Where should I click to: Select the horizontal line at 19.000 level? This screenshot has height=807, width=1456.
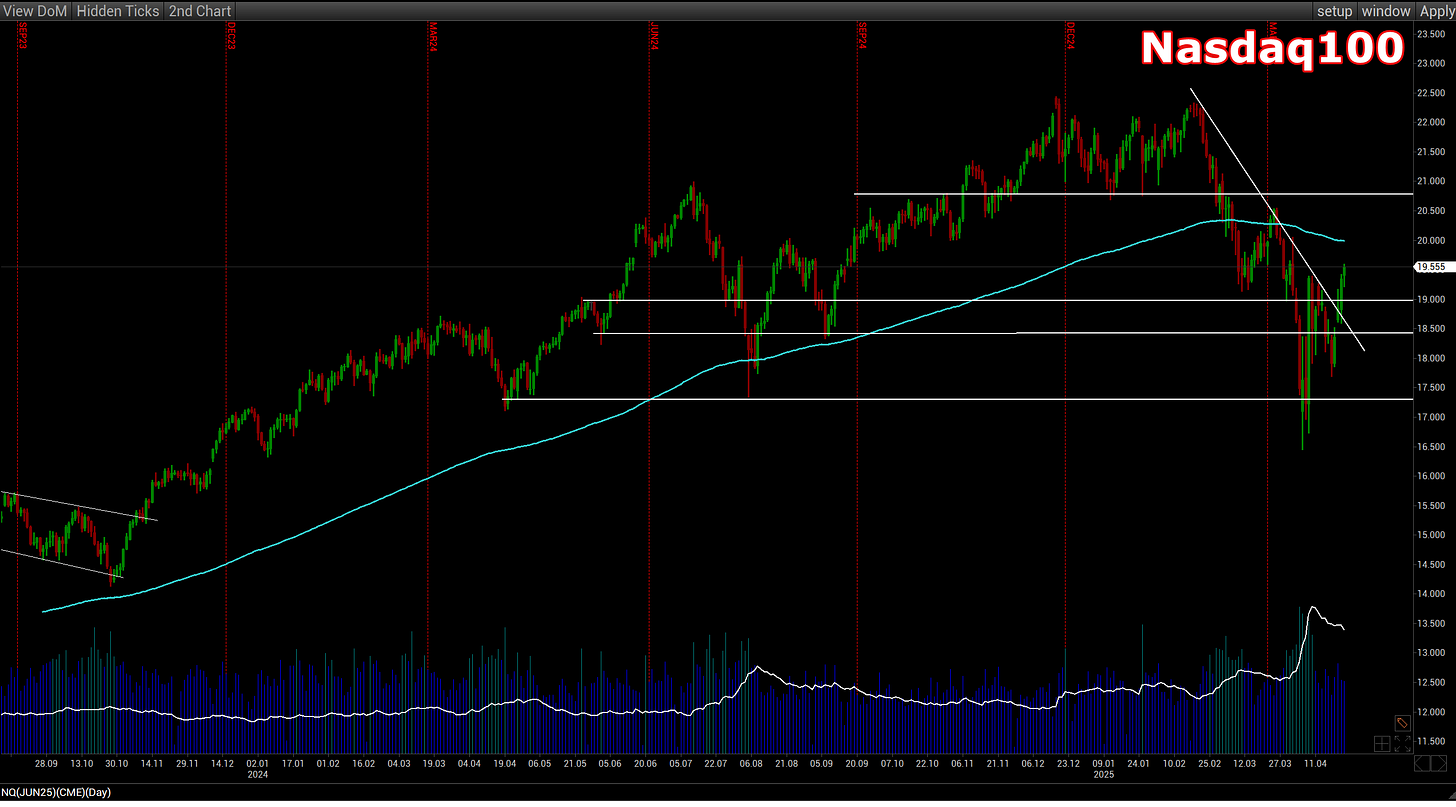pos(997,300)
